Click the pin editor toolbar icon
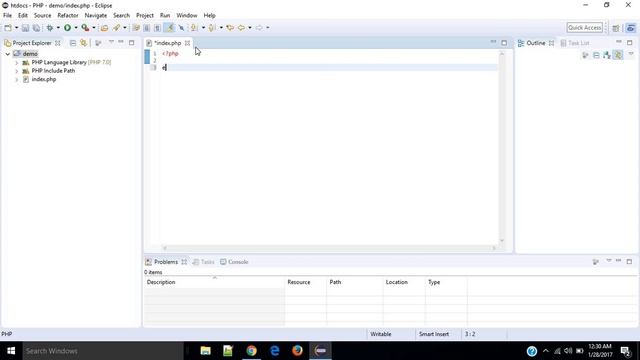The height and width of the screenshot is (360, 640). click(181, 28)
